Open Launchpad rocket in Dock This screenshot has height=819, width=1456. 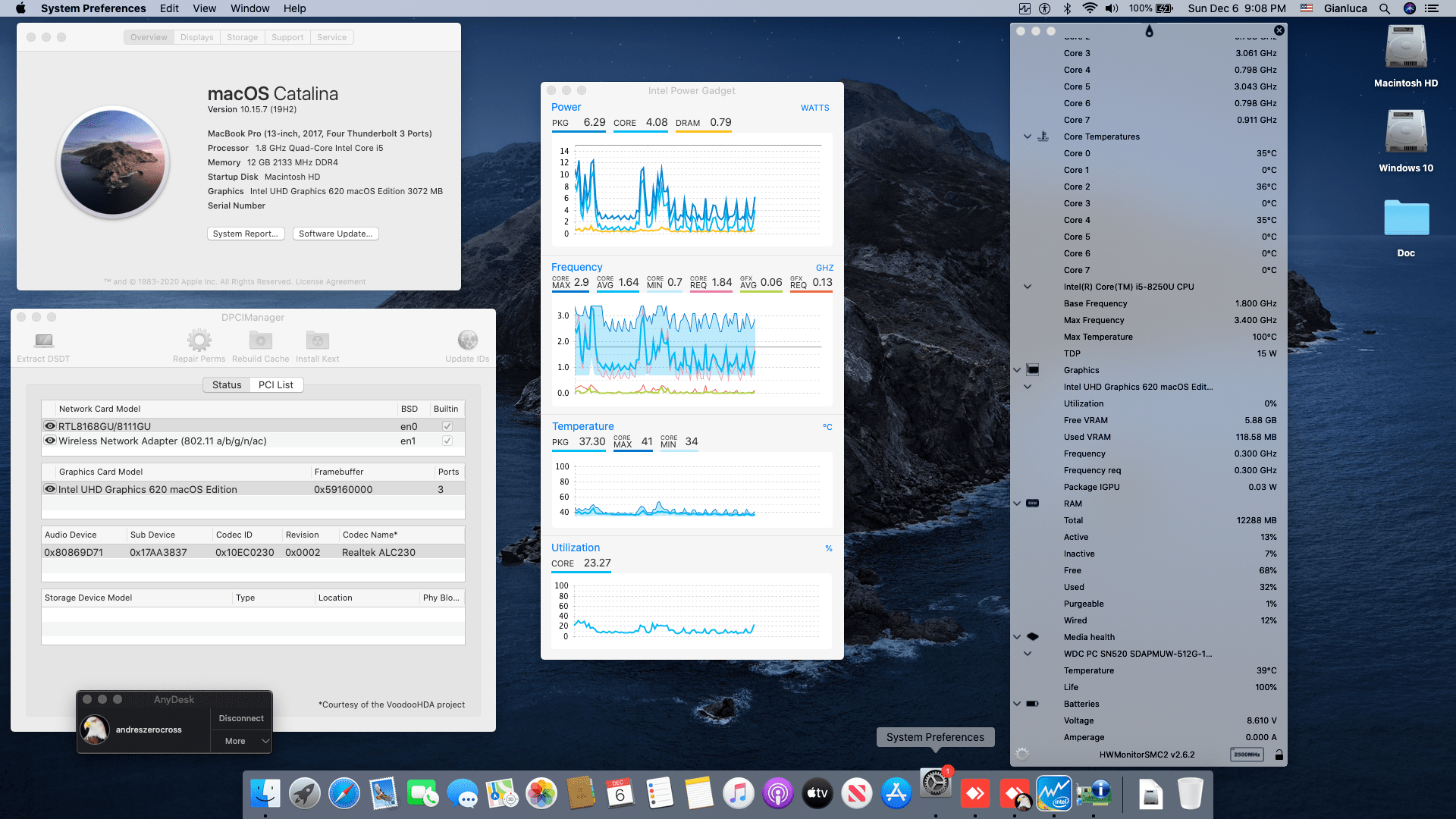(x=305, y=794)
